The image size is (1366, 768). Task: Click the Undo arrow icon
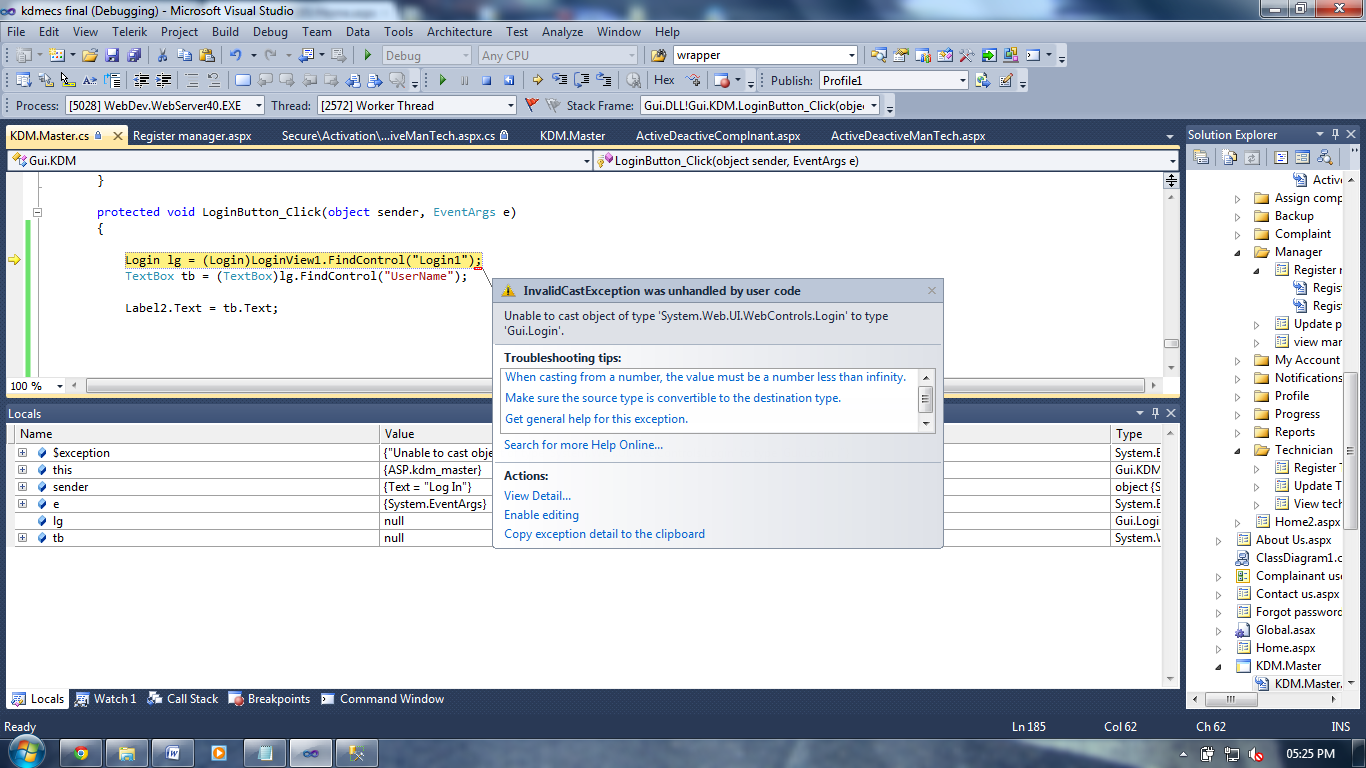pos(235,56)
